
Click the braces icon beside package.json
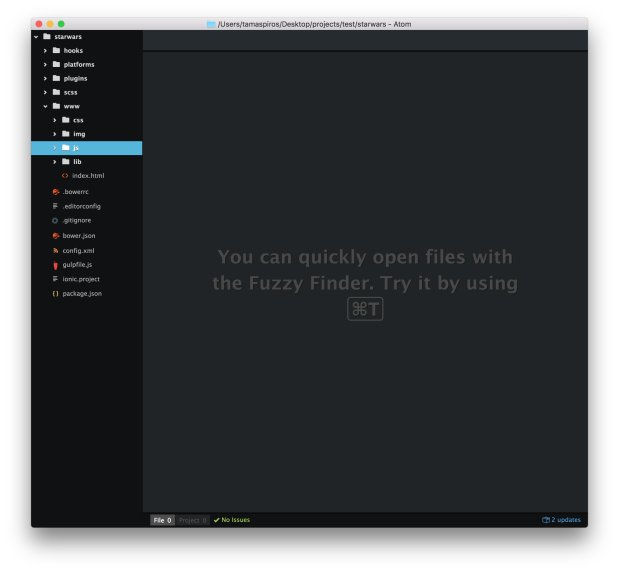[x=56, y=294]
